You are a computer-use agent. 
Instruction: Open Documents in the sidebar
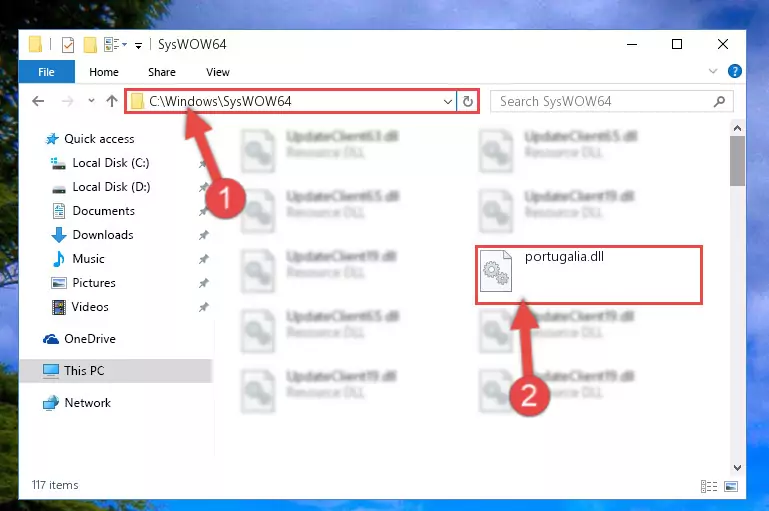point(103,211)
